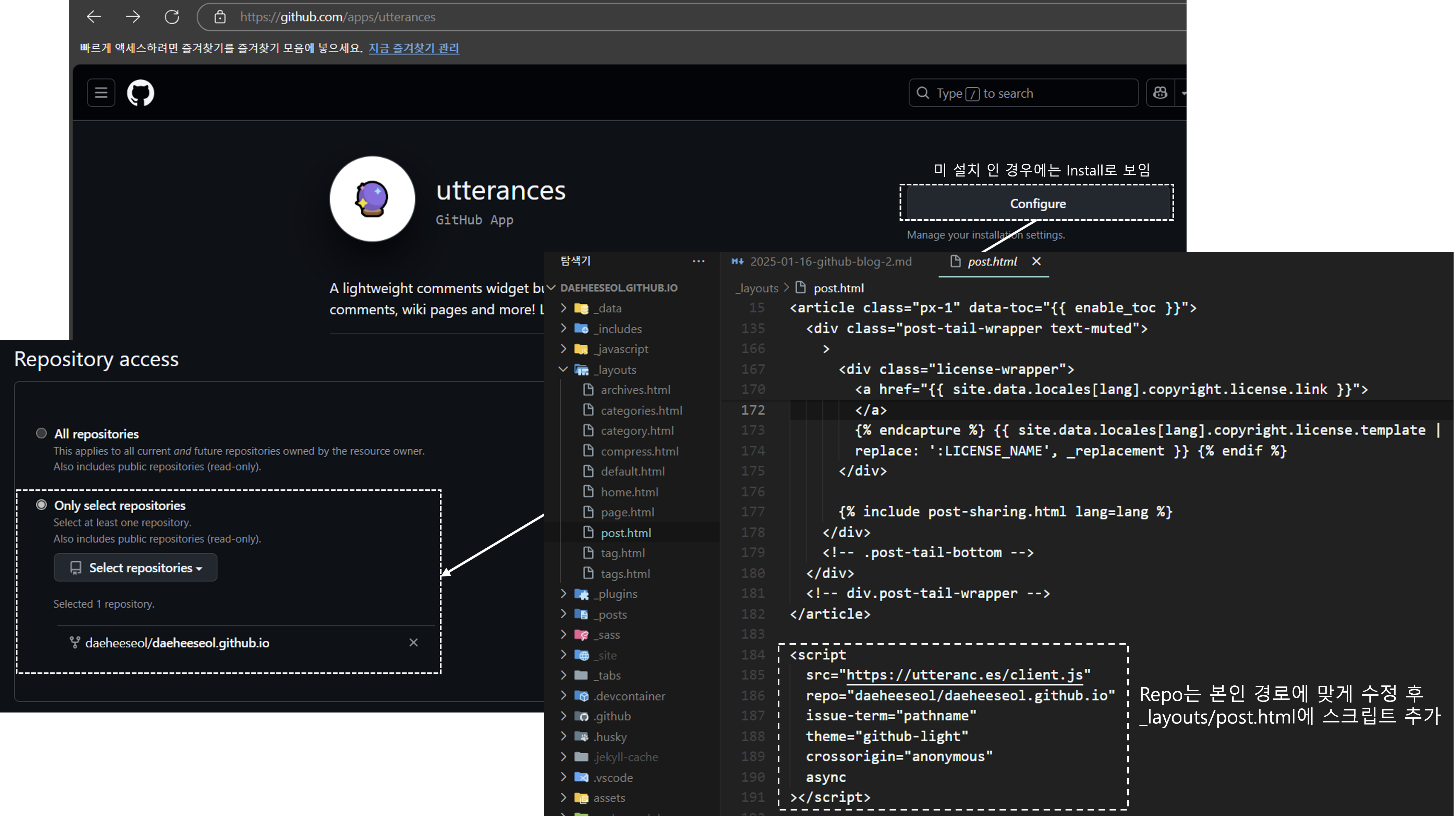This screenshot has height=816, width=1456.
Task: Select the Only select repositories radio option
Action: [41, 504]
